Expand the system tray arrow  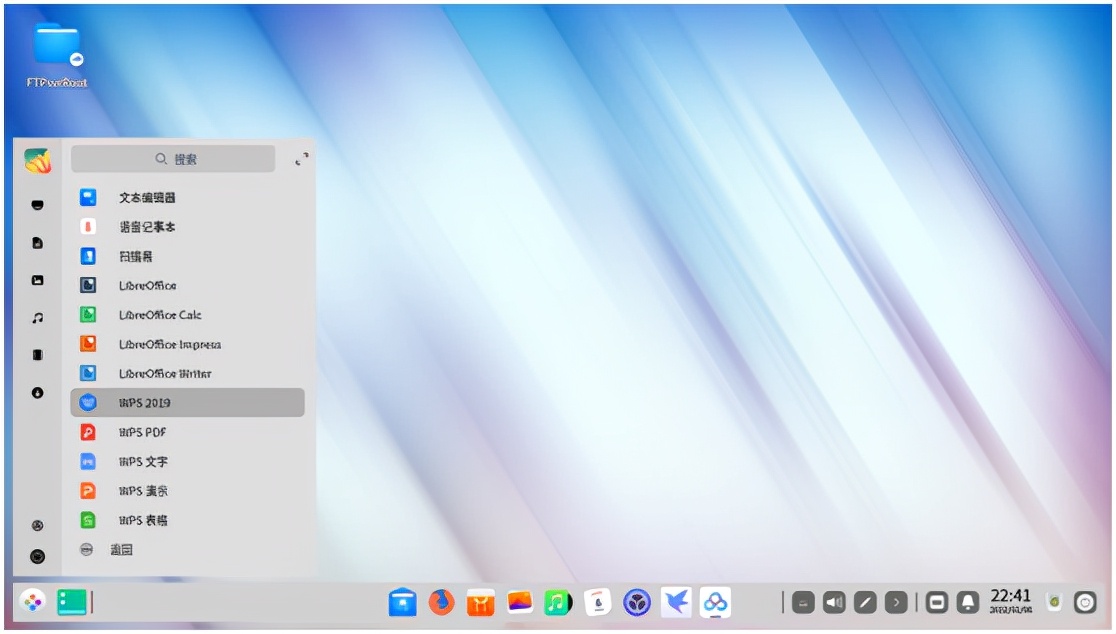[x=896, y=602]
